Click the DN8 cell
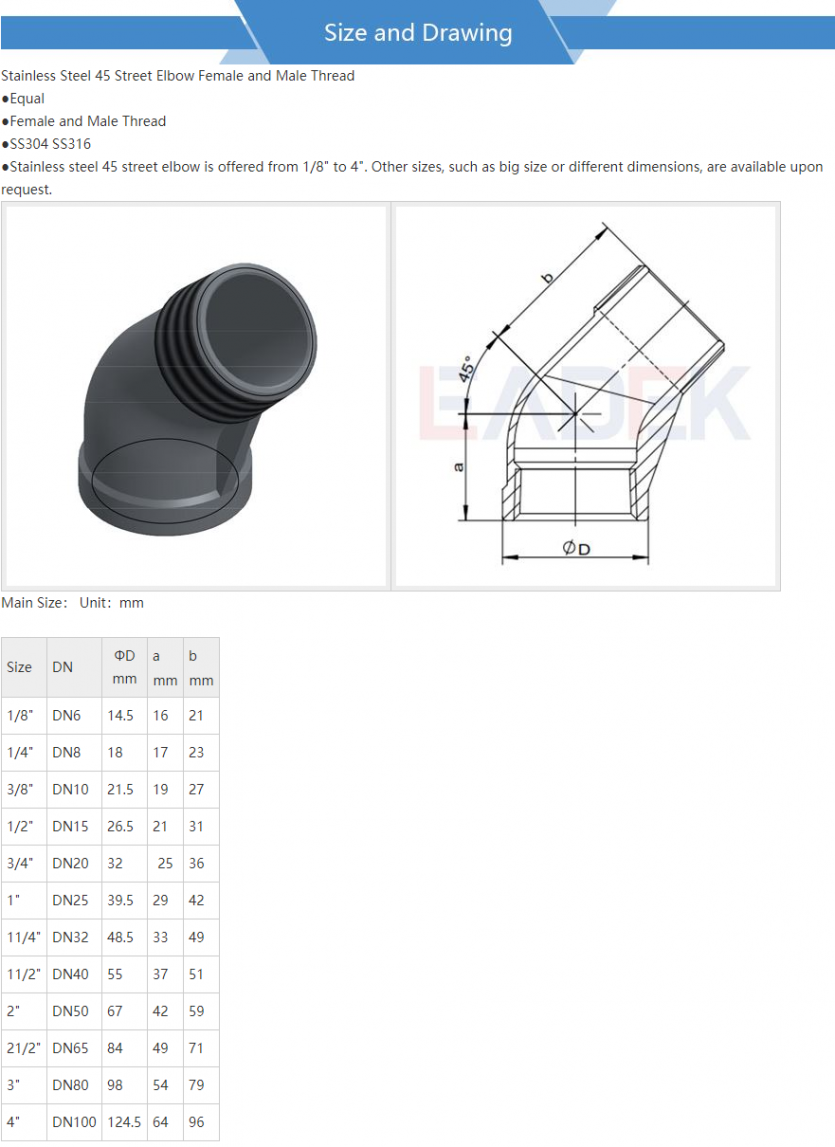 tap(74, 753)
